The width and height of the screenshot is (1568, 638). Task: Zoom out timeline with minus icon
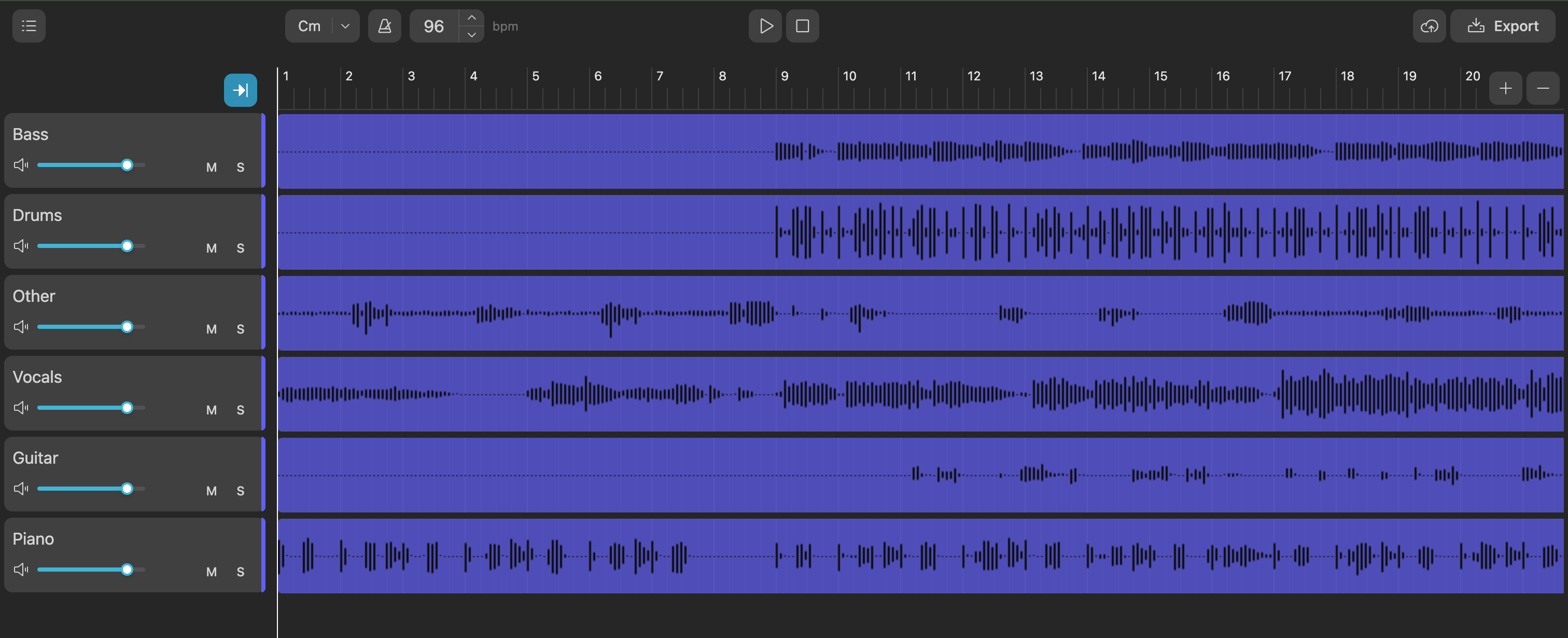click(x=1543, y=88)
